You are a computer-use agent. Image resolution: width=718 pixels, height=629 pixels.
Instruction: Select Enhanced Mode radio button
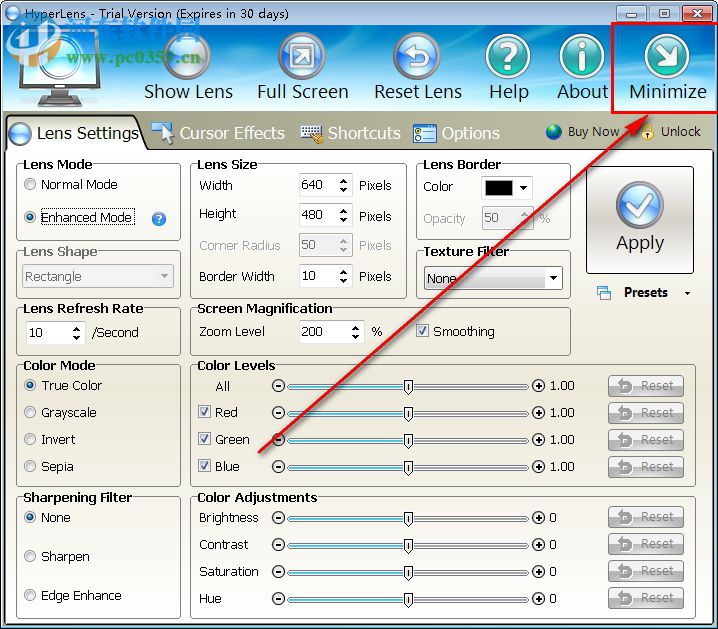click(x=30, y=217)
